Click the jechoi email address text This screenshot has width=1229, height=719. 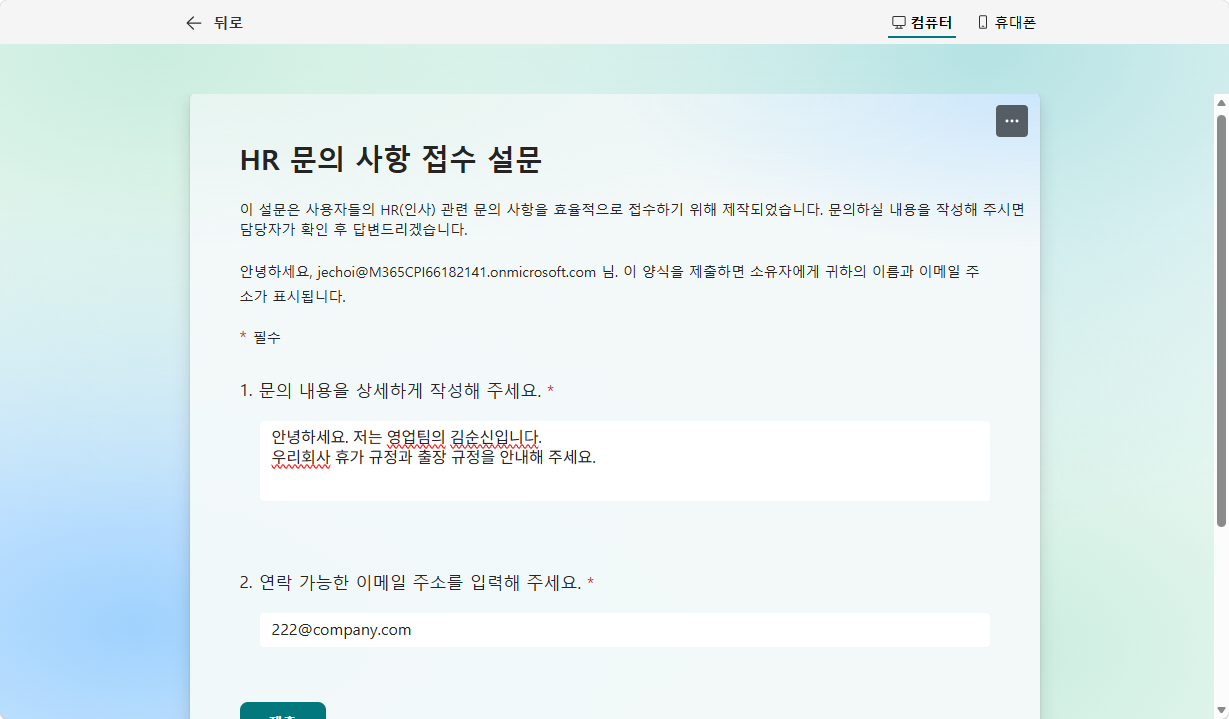(457, 272)
